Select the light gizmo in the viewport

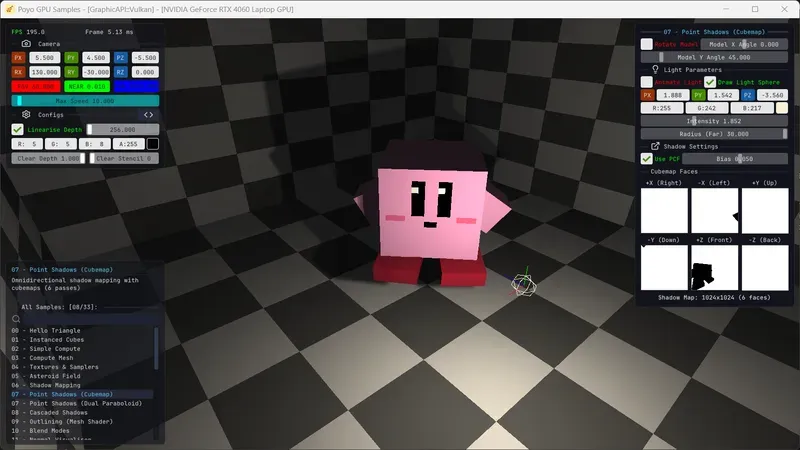tap(523, 285)
